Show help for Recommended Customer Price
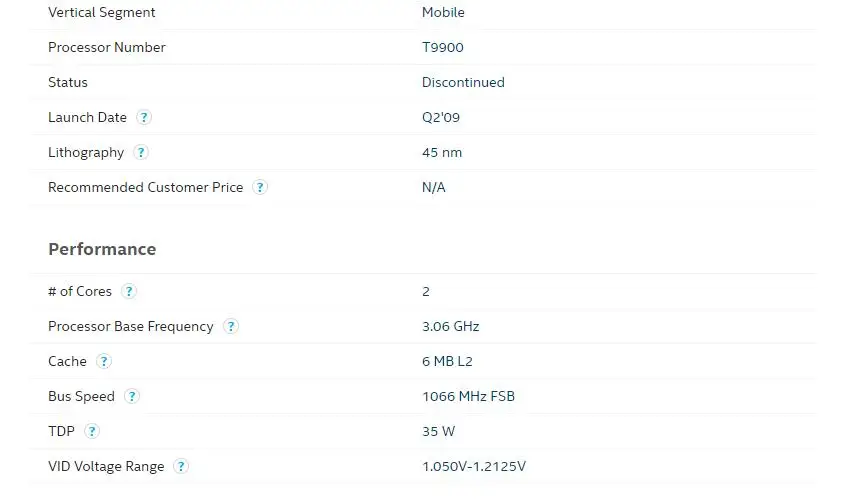845x499 pixels. pos(260,188)
